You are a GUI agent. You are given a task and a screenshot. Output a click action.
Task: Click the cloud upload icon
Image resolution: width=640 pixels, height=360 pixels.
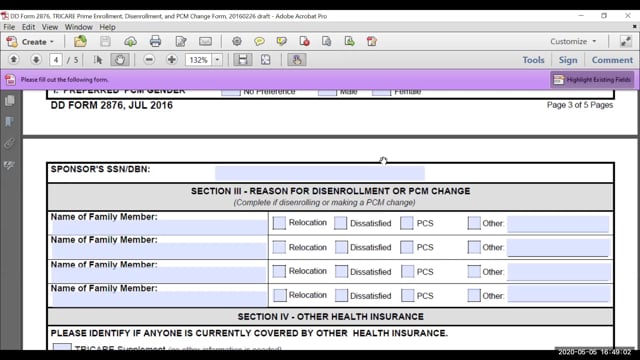(x=130, y=41)
